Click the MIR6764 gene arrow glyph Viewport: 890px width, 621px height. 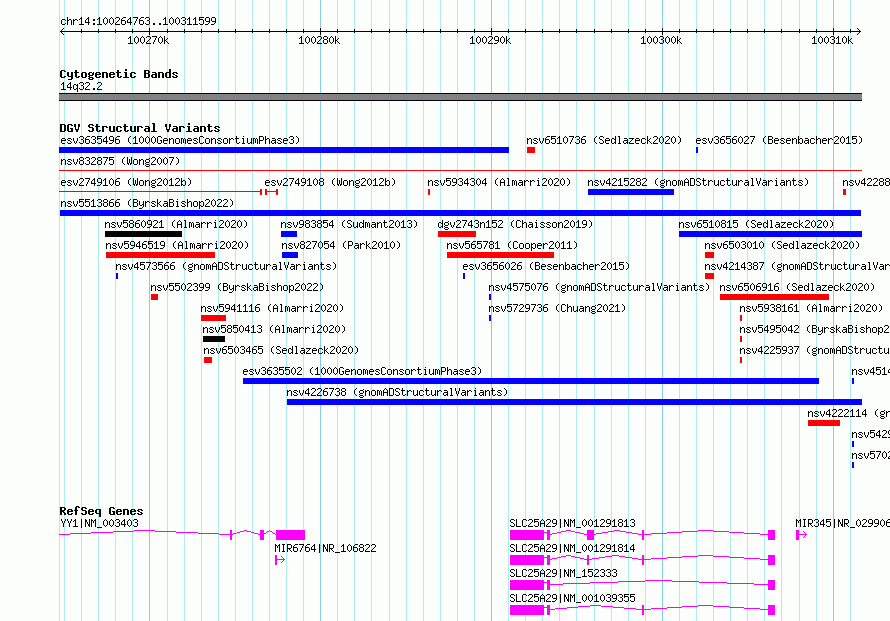[280, 560]
